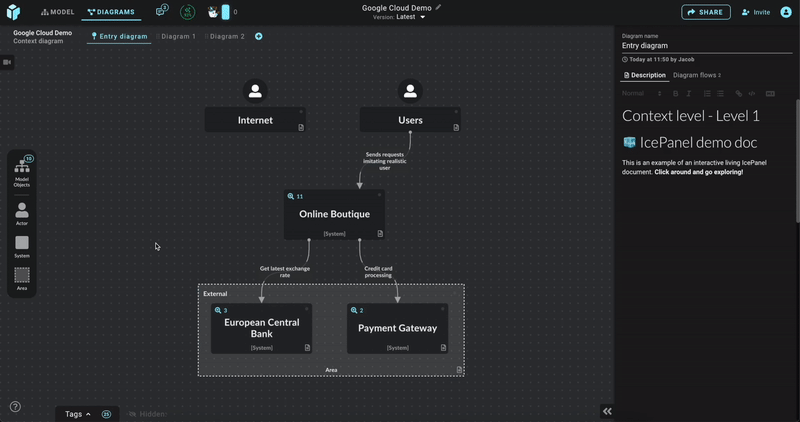
Task: Click 'Credit card processing' connection label
Action: point(378,271)
